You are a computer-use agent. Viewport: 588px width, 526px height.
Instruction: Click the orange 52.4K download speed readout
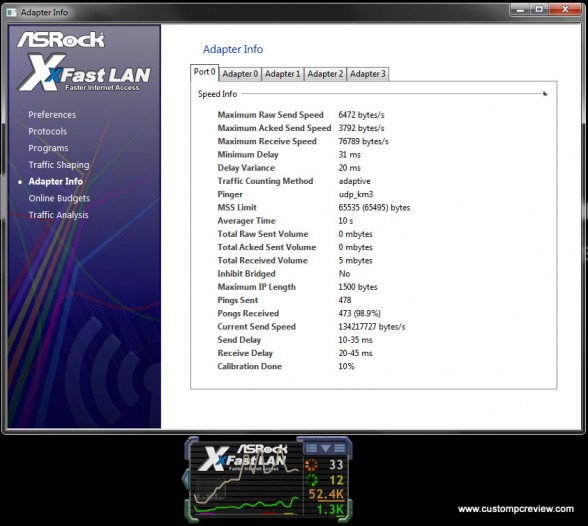coord(326,494)
